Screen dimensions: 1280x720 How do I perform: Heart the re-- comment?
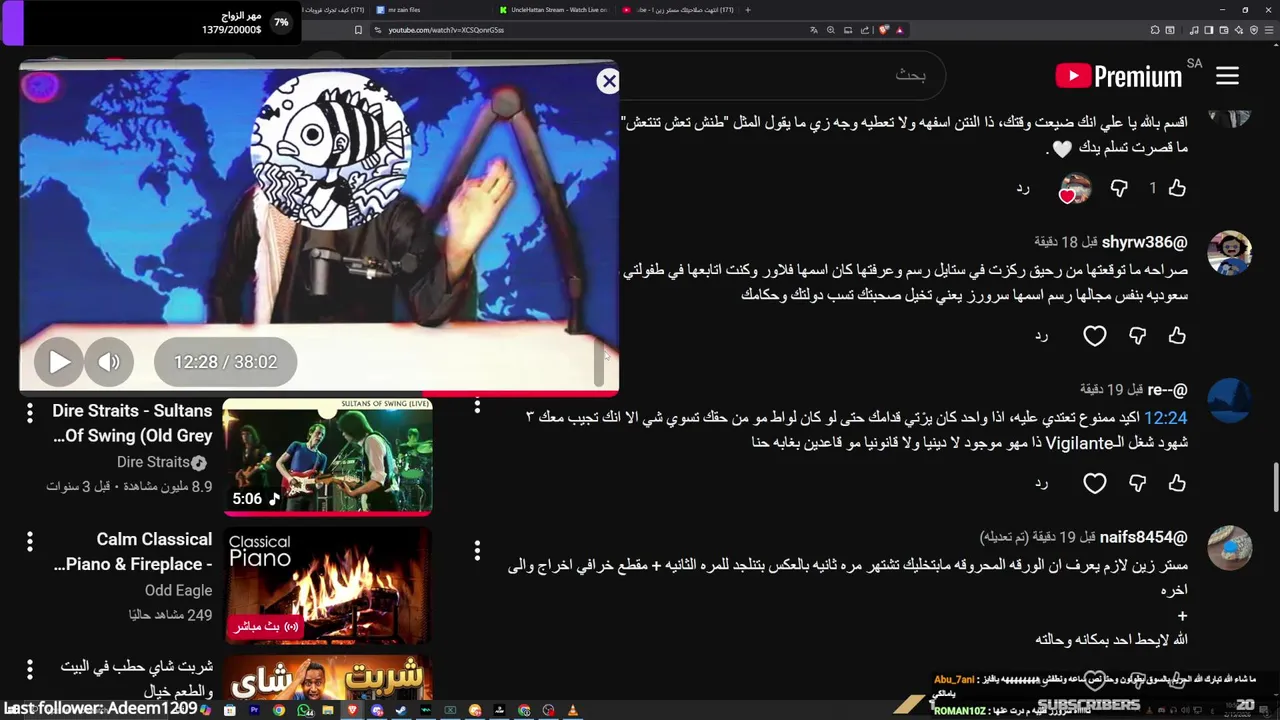[1095, 483]
